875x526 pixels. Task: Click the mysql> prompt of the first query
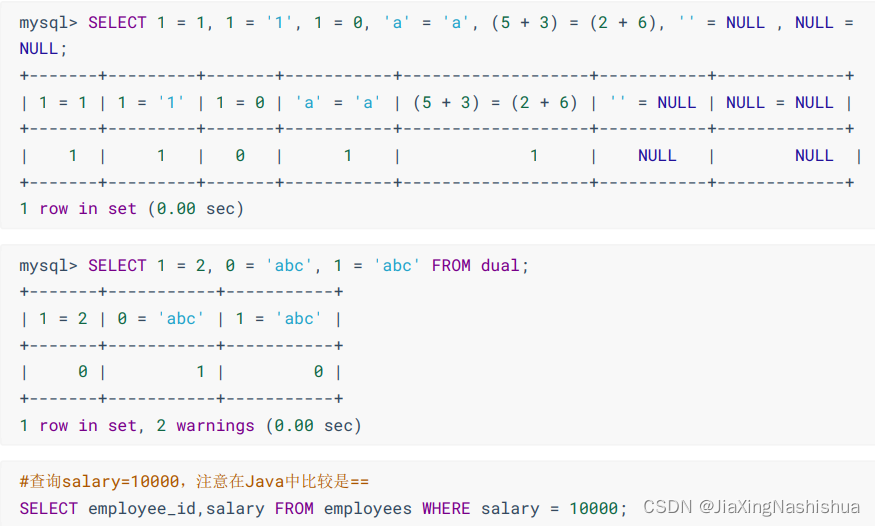[49, 23]
